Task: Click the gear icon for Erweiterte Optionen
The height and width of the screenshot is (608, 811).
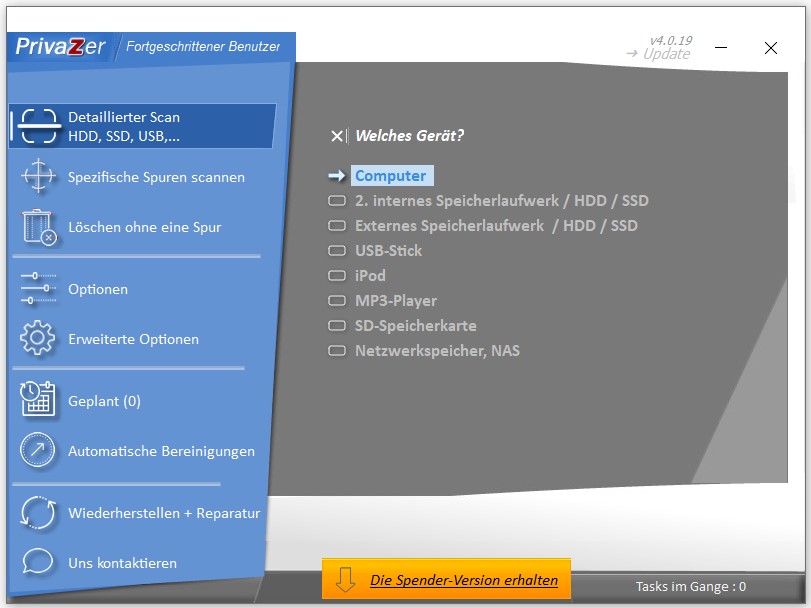Action: coord(37,338)
